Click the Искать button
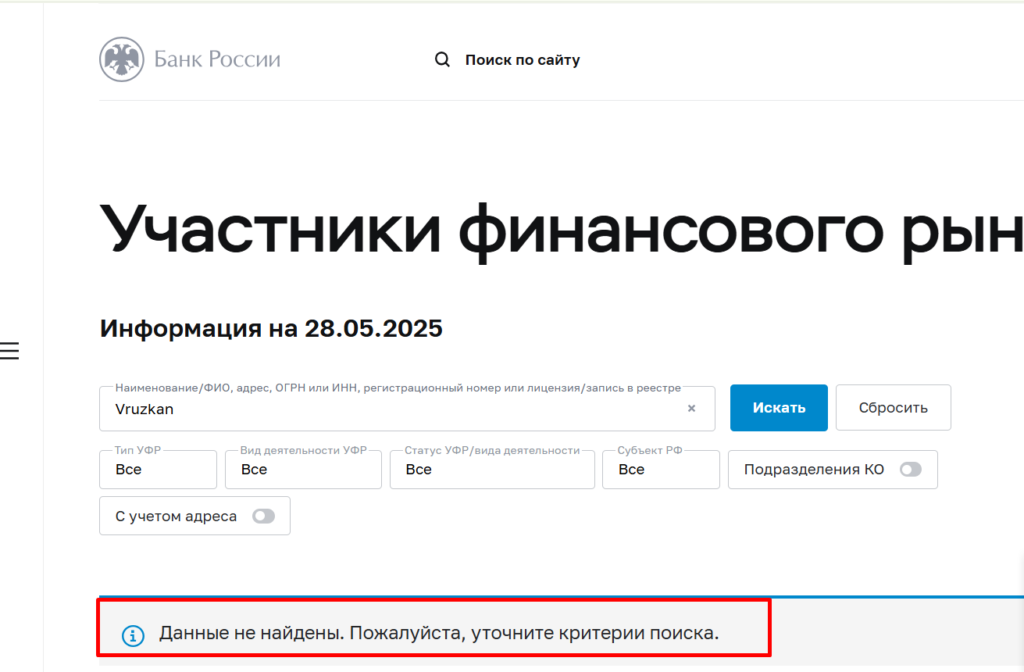The height and width of the screenshot is (672, 1024). [778, 408]
